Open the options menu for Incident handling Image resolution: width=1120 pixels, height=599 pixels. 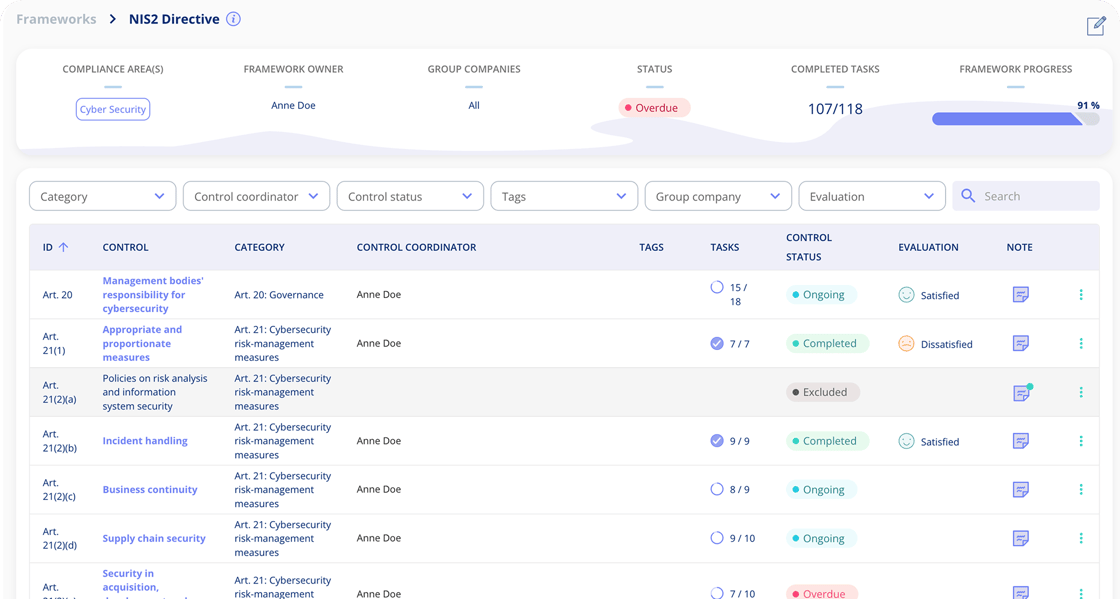pos(1081,441)
